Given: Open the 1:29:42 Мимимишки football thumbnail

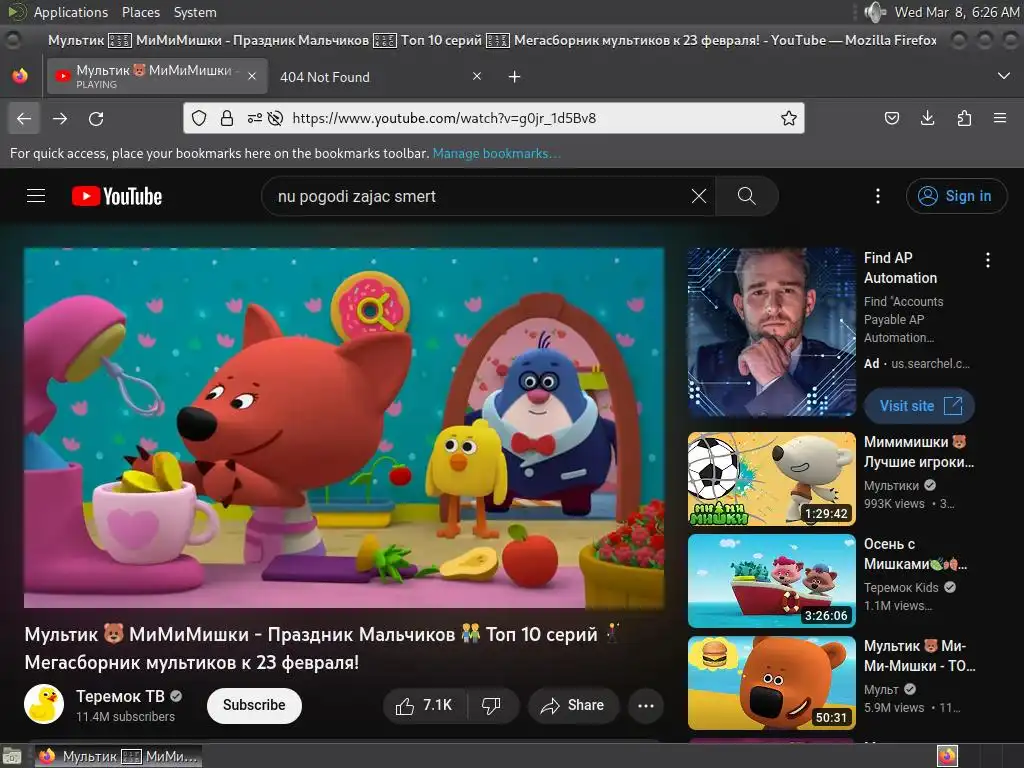Looking at the screenshot, I should (x=771, y=479).
